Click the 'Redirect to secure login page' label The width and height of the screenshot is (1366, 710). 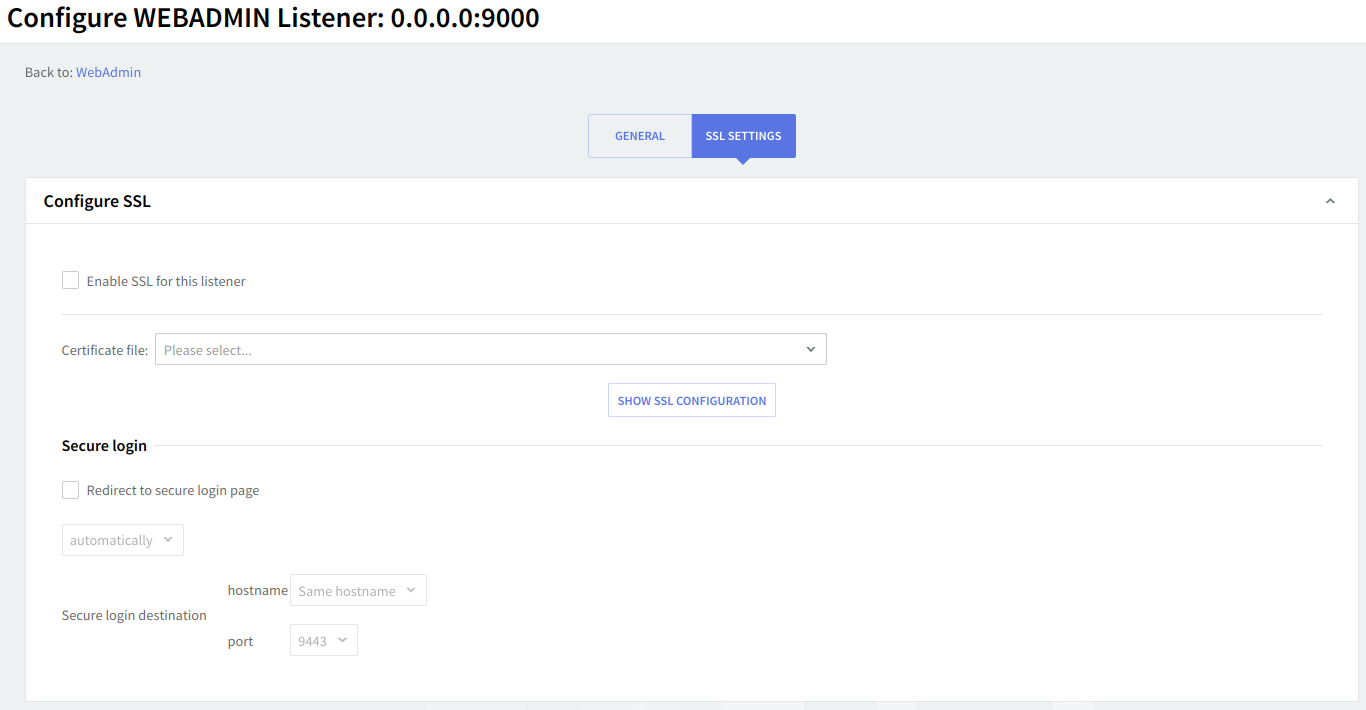(x=173, y=490)
